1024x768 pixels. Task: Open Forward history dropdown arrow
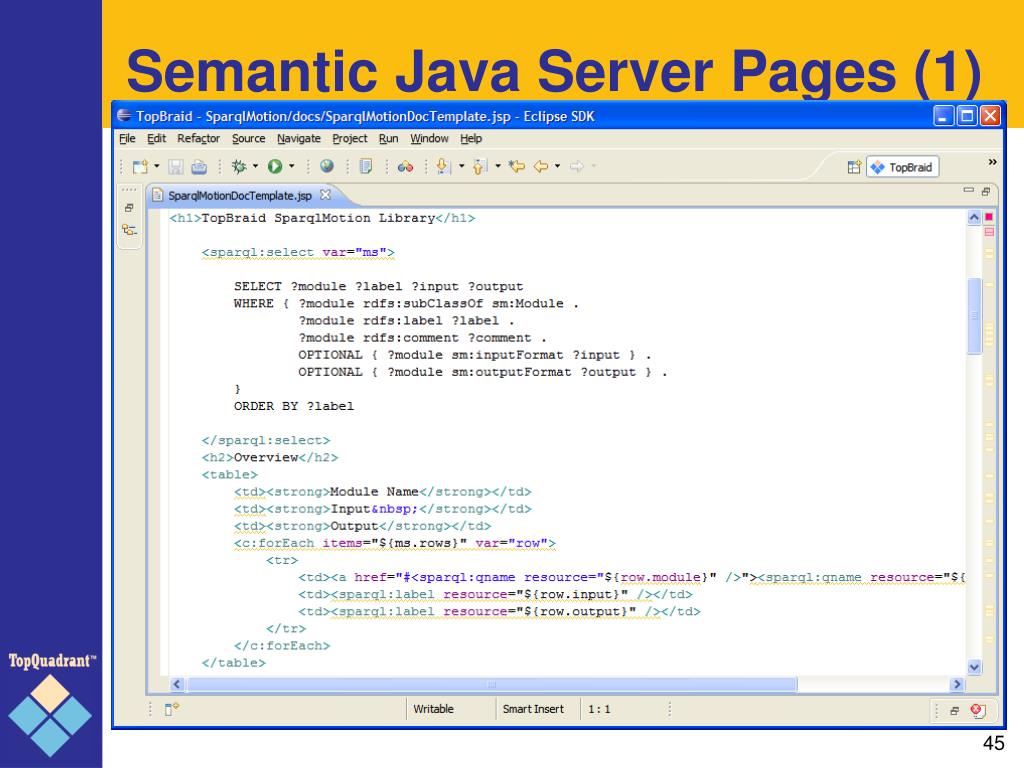click(594, 167)
